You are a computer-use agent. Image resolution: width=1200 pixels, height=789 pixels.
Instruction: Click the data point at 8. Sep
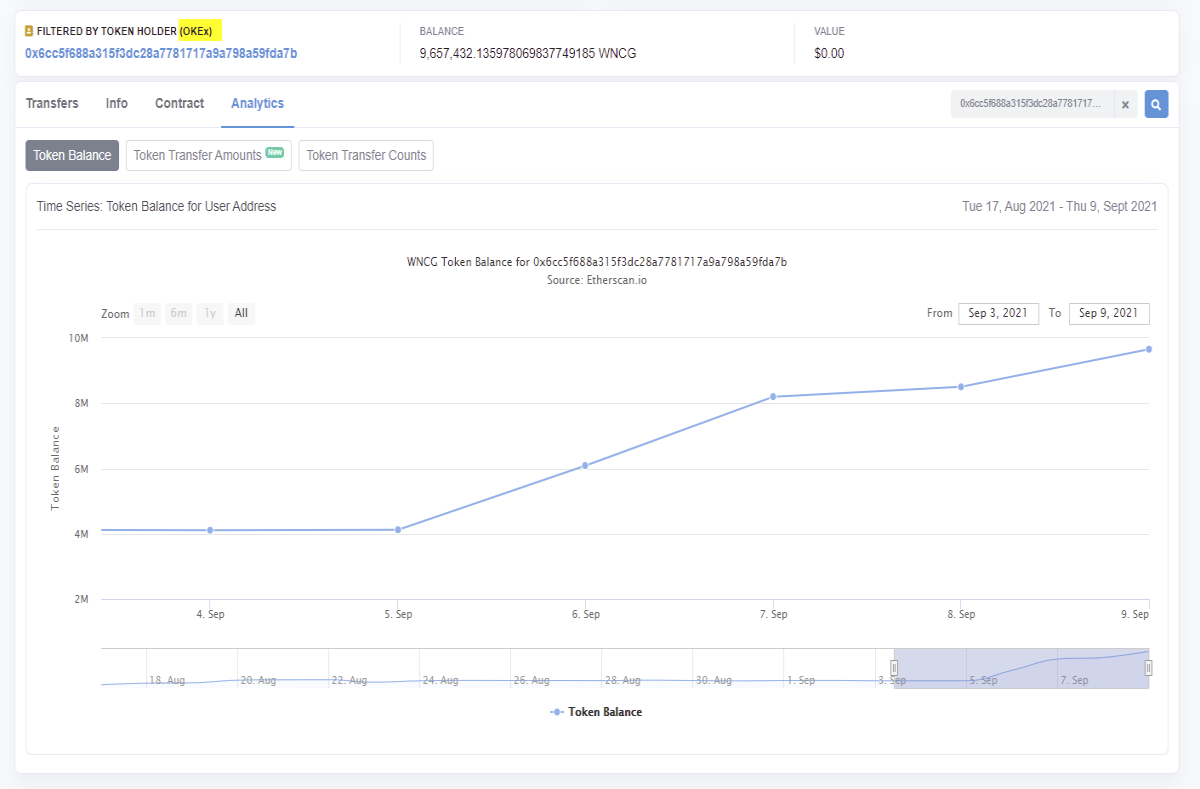tap(961, 387)
